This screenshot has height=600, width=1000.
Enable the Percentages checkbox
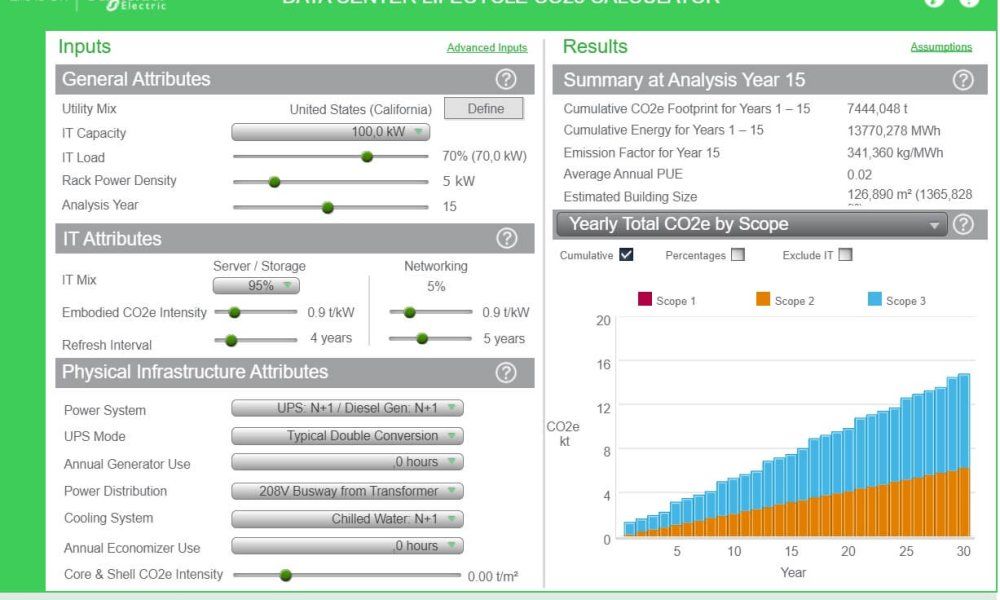(x=737, y=255)
